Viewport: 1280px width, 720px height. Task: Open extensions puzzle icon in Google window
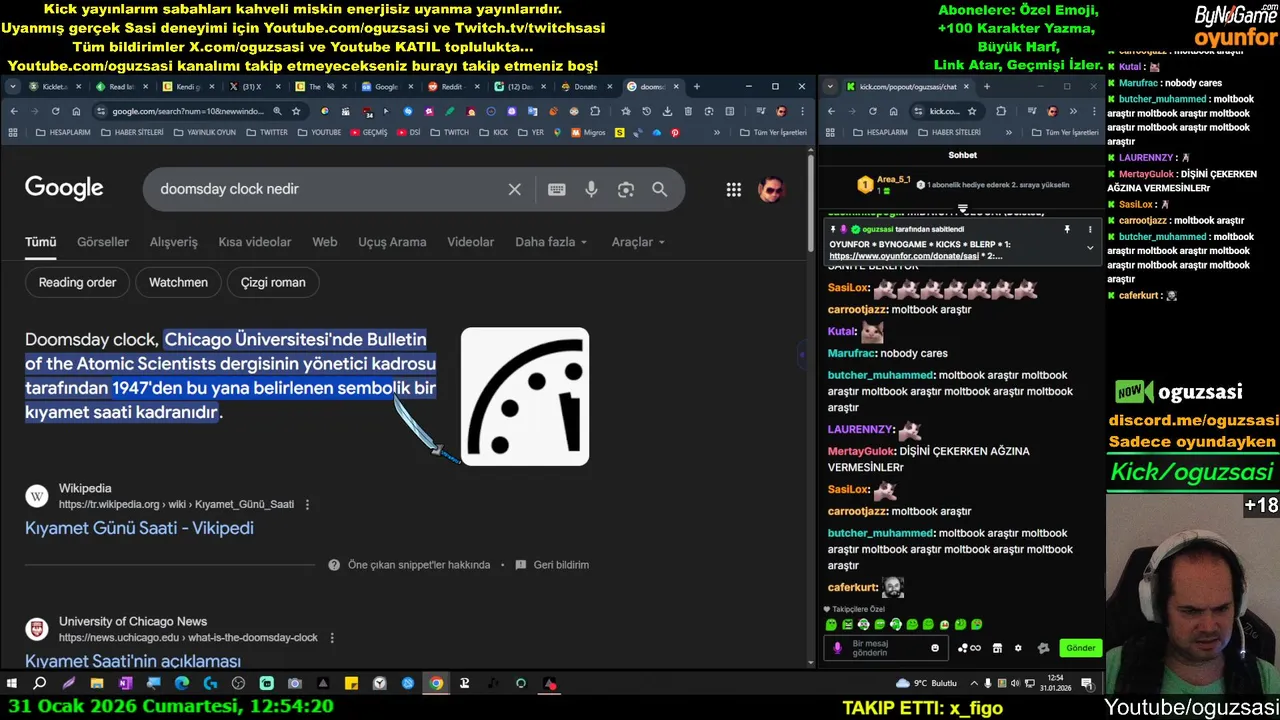595,111
